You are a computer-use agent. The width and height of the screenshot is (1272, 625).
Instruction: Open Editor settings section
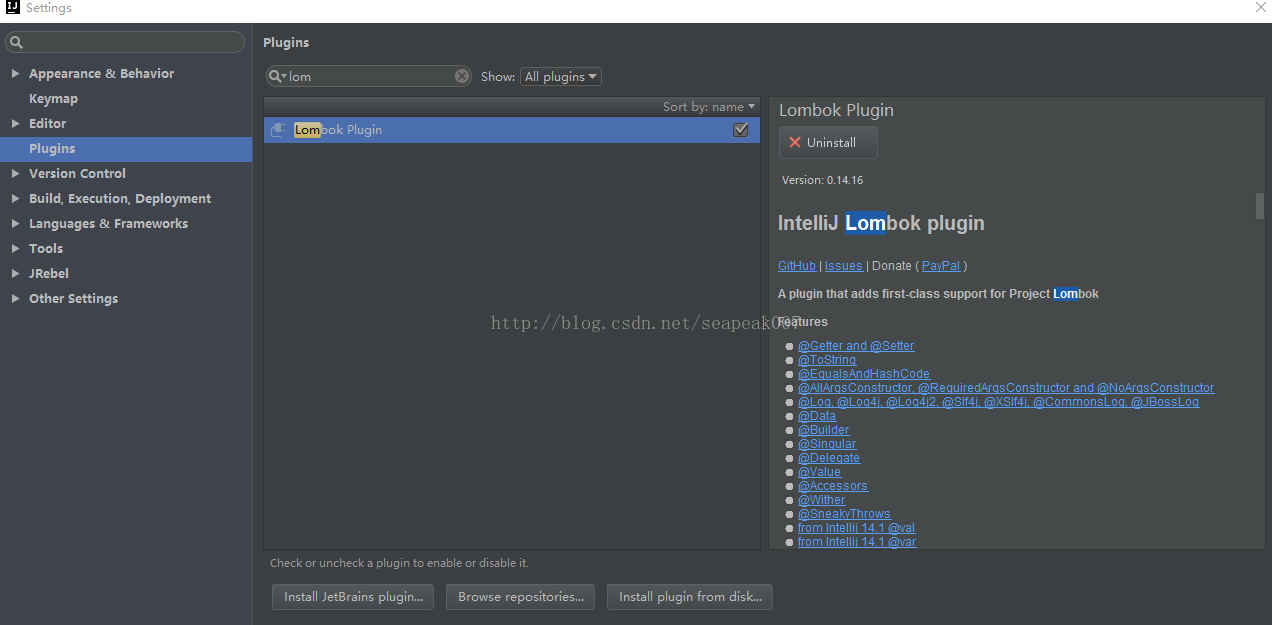click(47, 124)
